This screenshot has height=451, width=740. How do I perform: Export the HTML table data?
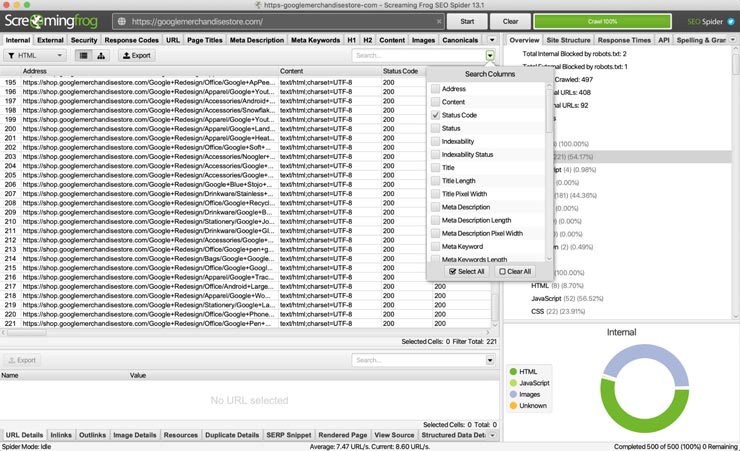(x=136, y=56)
